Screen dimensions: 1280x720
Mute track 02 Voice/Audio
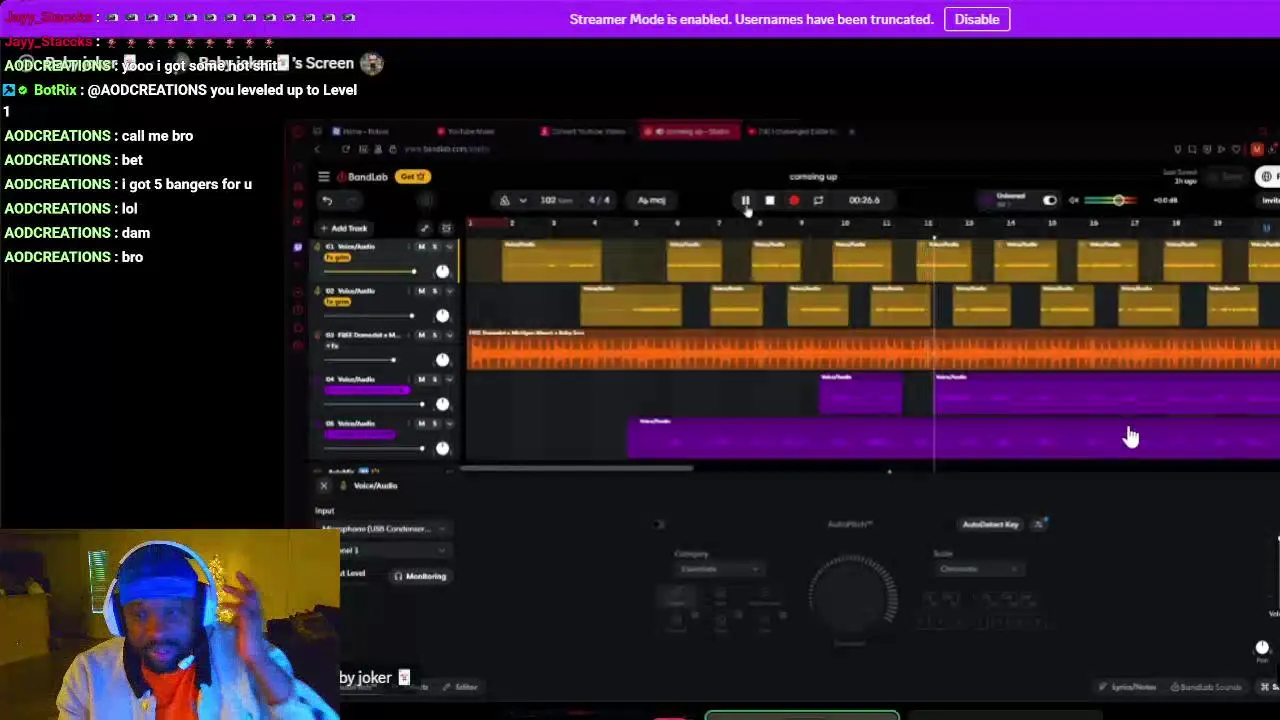coord(421,291)
